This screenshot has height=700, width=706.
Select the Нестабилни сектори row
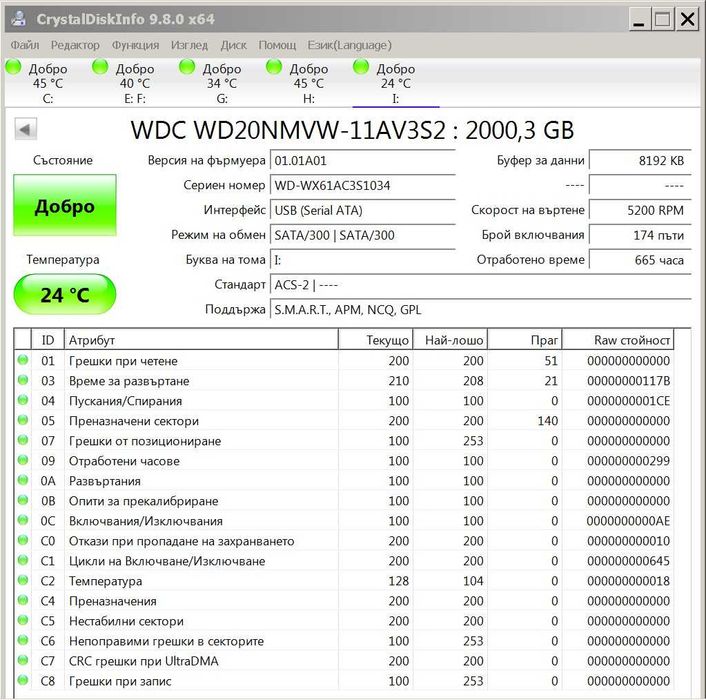[x=344, y=621]
